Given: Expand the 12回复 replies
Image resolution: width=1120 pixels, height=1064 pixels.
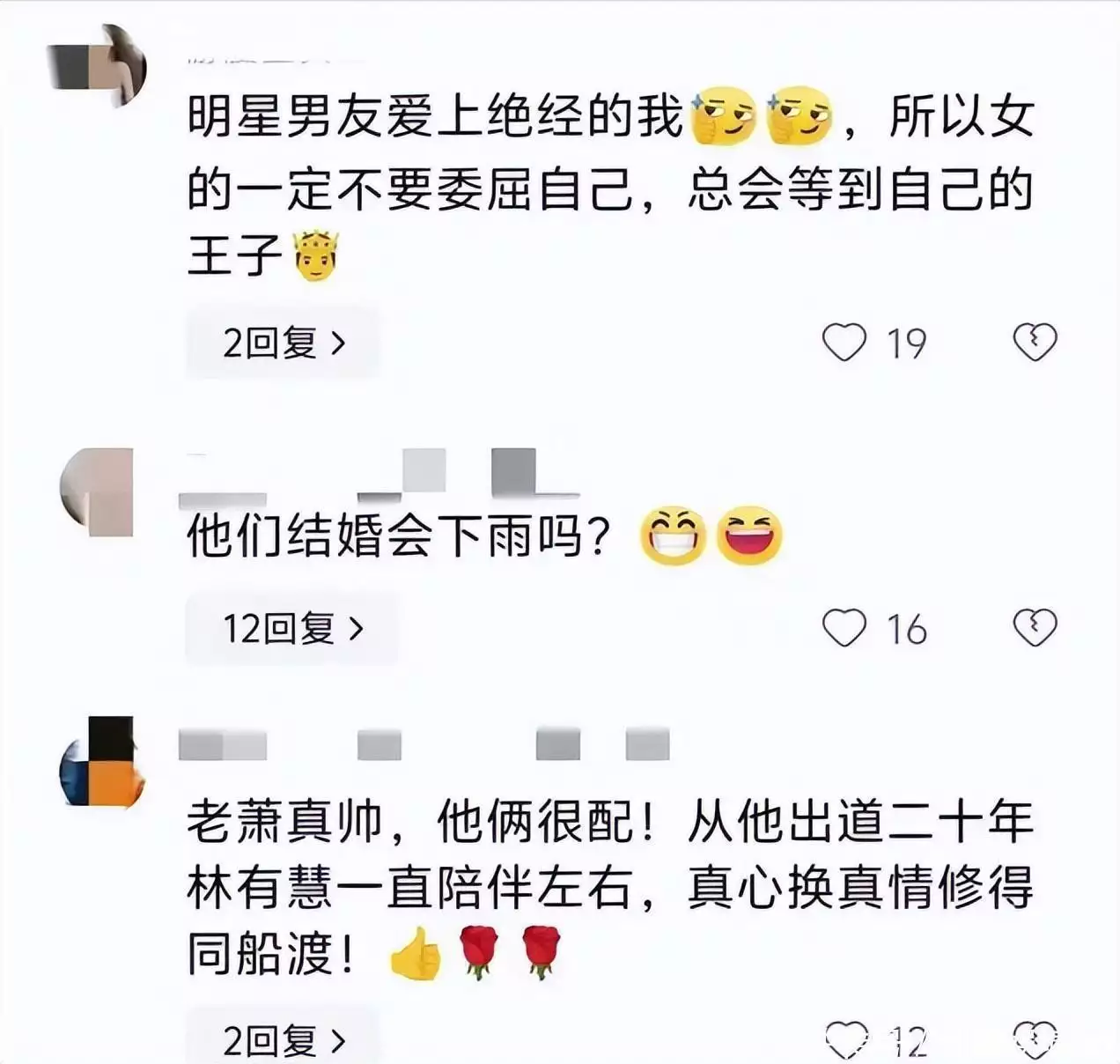Looking at the screenshot, I should click(x=292, y=629).
